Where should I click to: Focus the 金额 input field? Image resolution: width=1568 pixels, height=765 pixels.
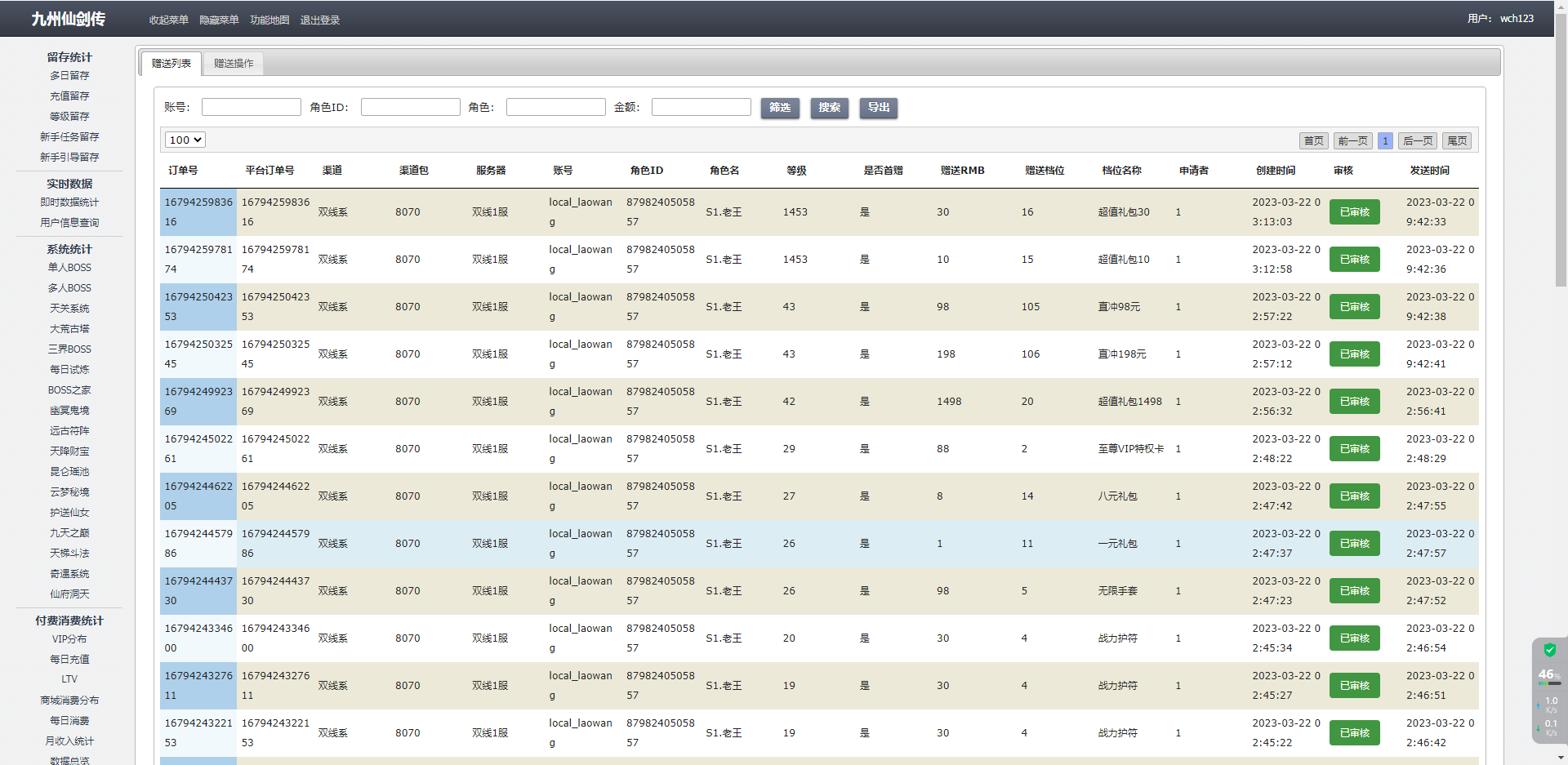tap(702, 107)
